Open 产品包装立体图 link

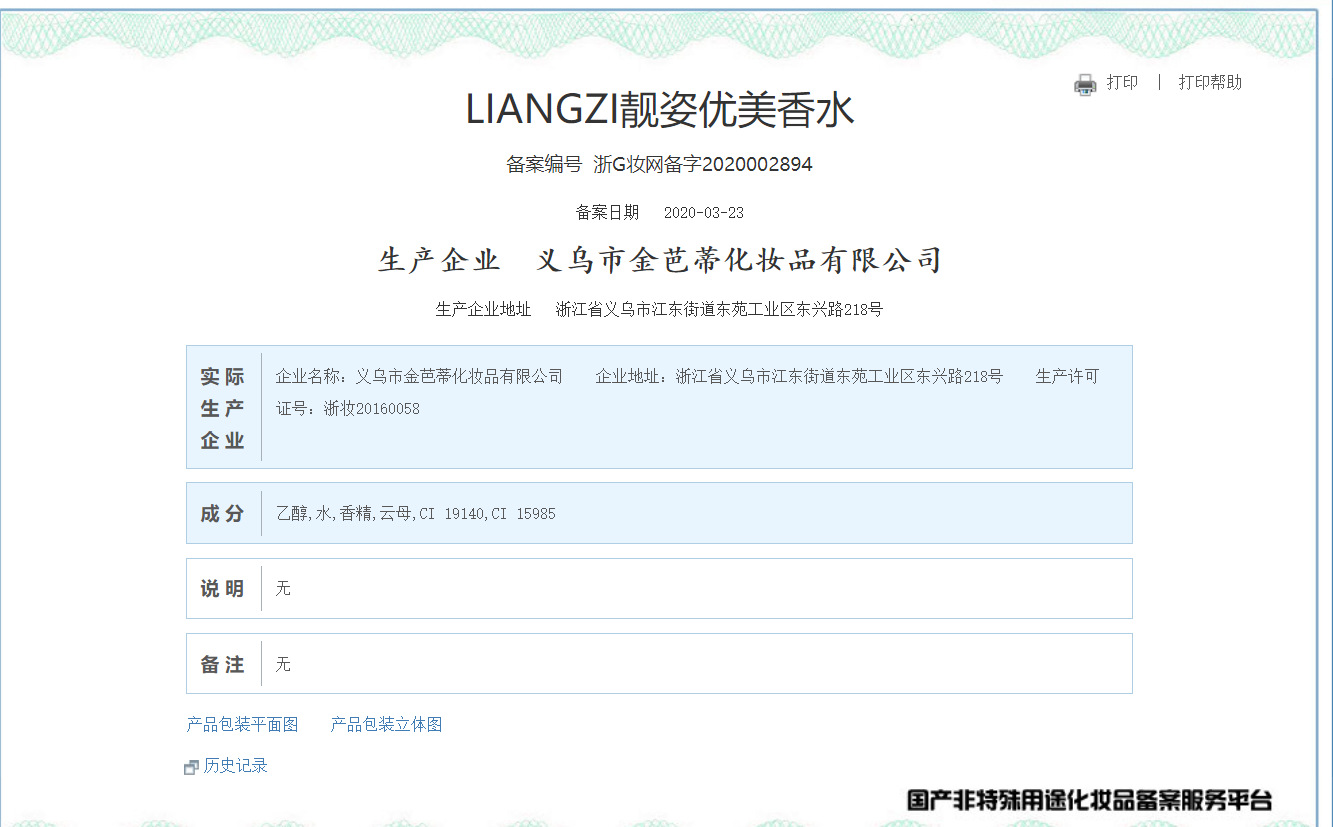point(386,725)
